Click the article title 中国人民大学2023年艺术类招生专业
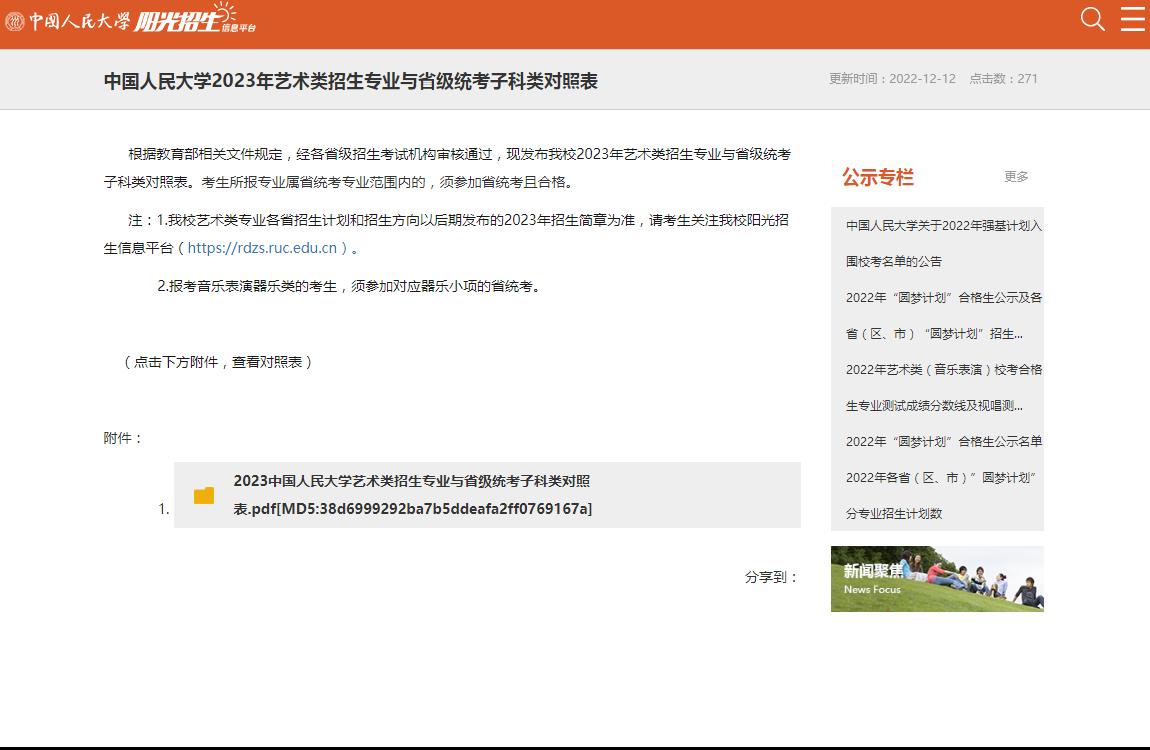Viewport: 1150px width, 750px height. 351,81
